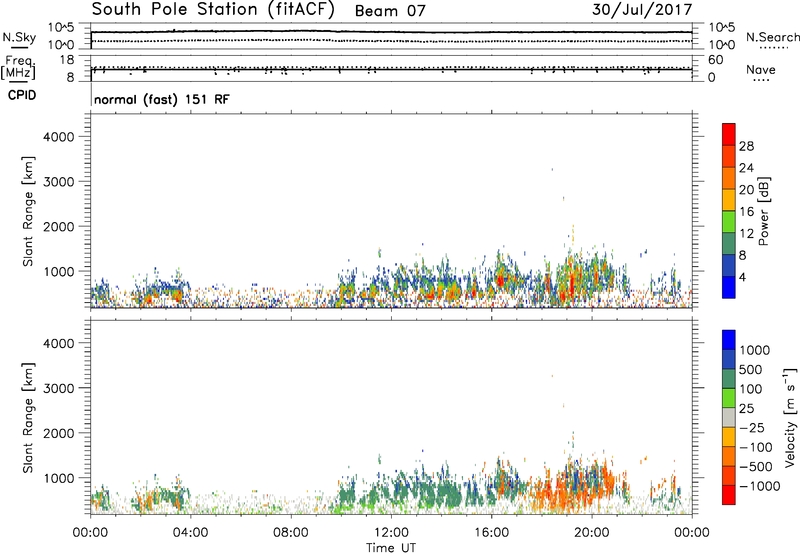Click the '2000' tick of the power panel

(59, 227)
